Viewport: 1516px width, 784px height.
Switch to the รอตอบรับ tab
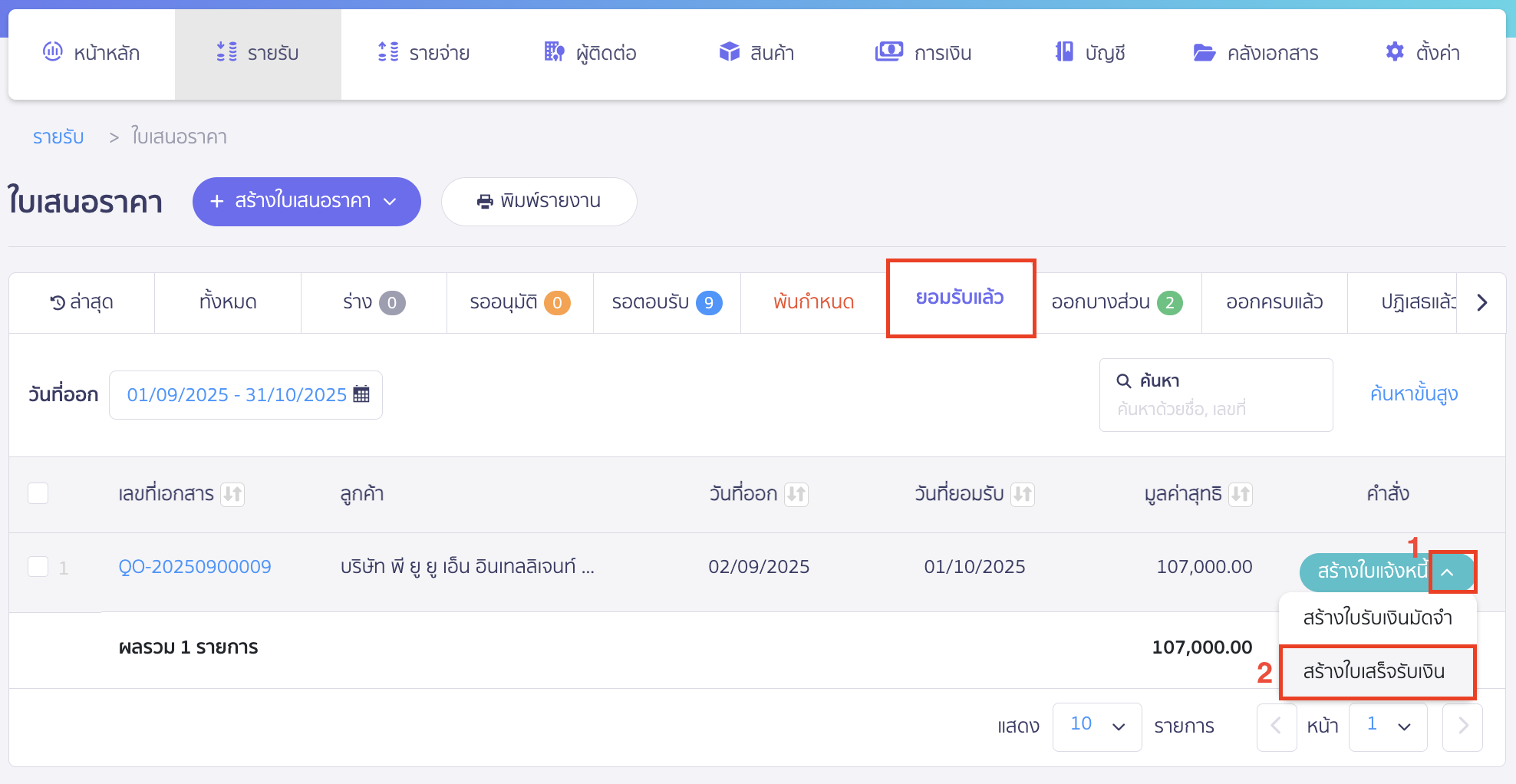point(666,302)
